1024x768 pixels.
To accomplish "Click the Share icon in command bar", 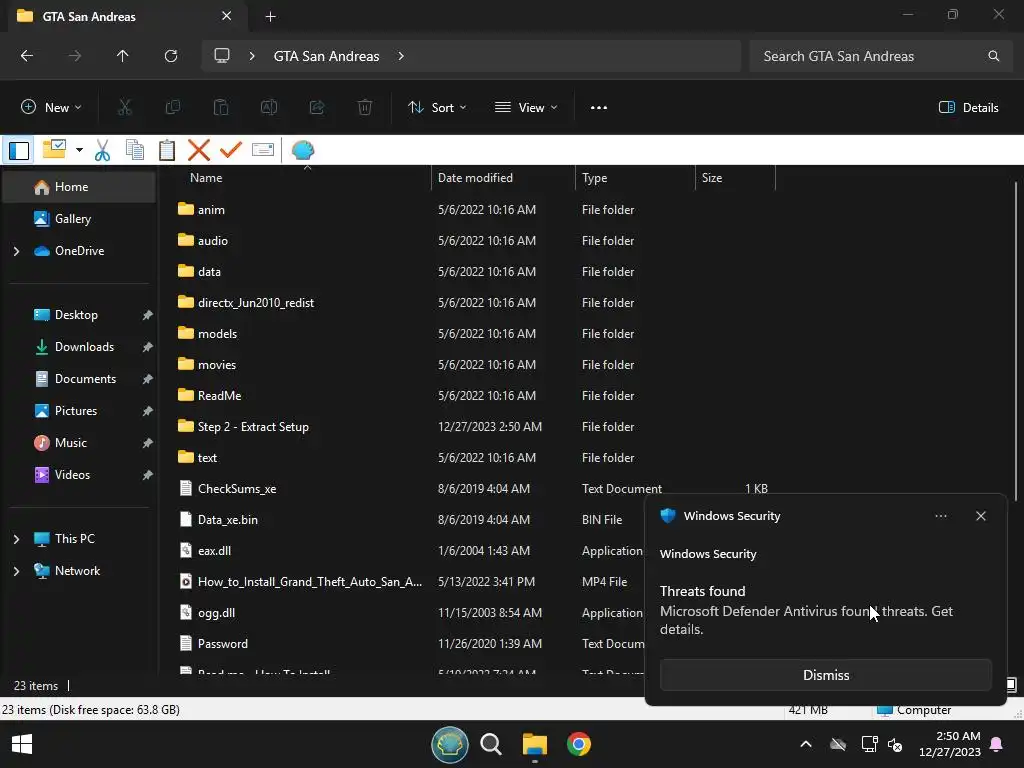I will [317, 107].
